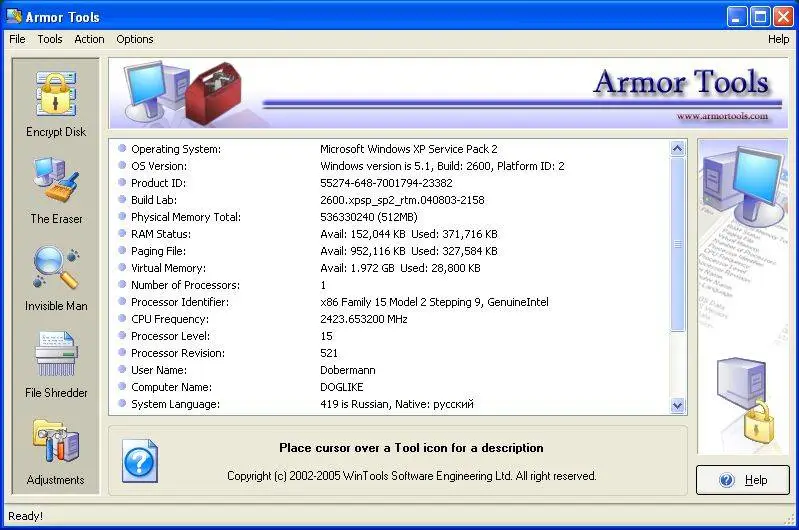
Task: Click the 'Number of Processors:' label
Action: point(185,285)
